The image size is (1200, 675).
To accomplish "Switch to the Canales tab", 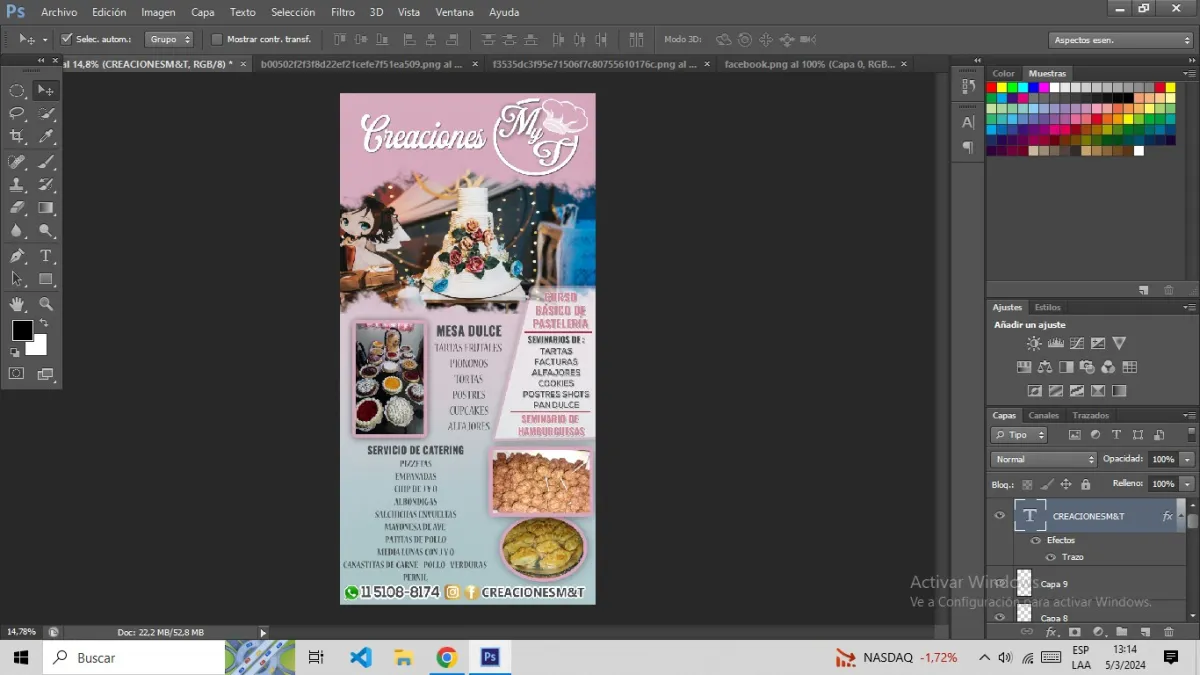I will pyautogui.click(x=1044, y=415).
